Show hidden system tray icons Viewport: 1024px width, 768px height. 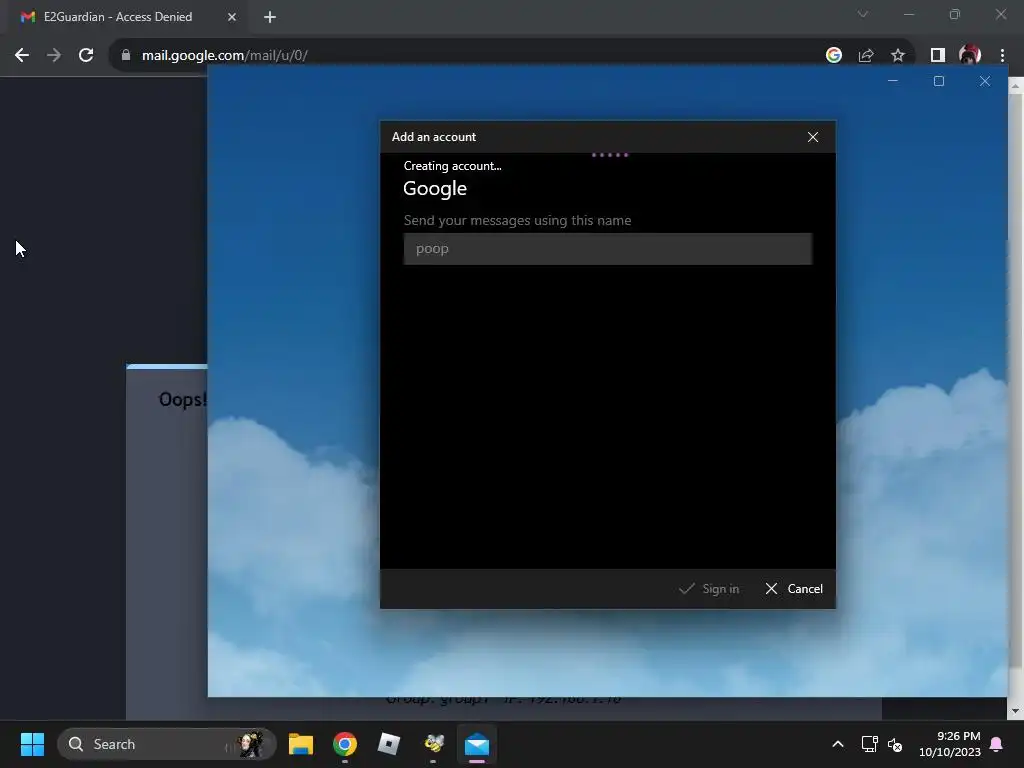point(838,744)
